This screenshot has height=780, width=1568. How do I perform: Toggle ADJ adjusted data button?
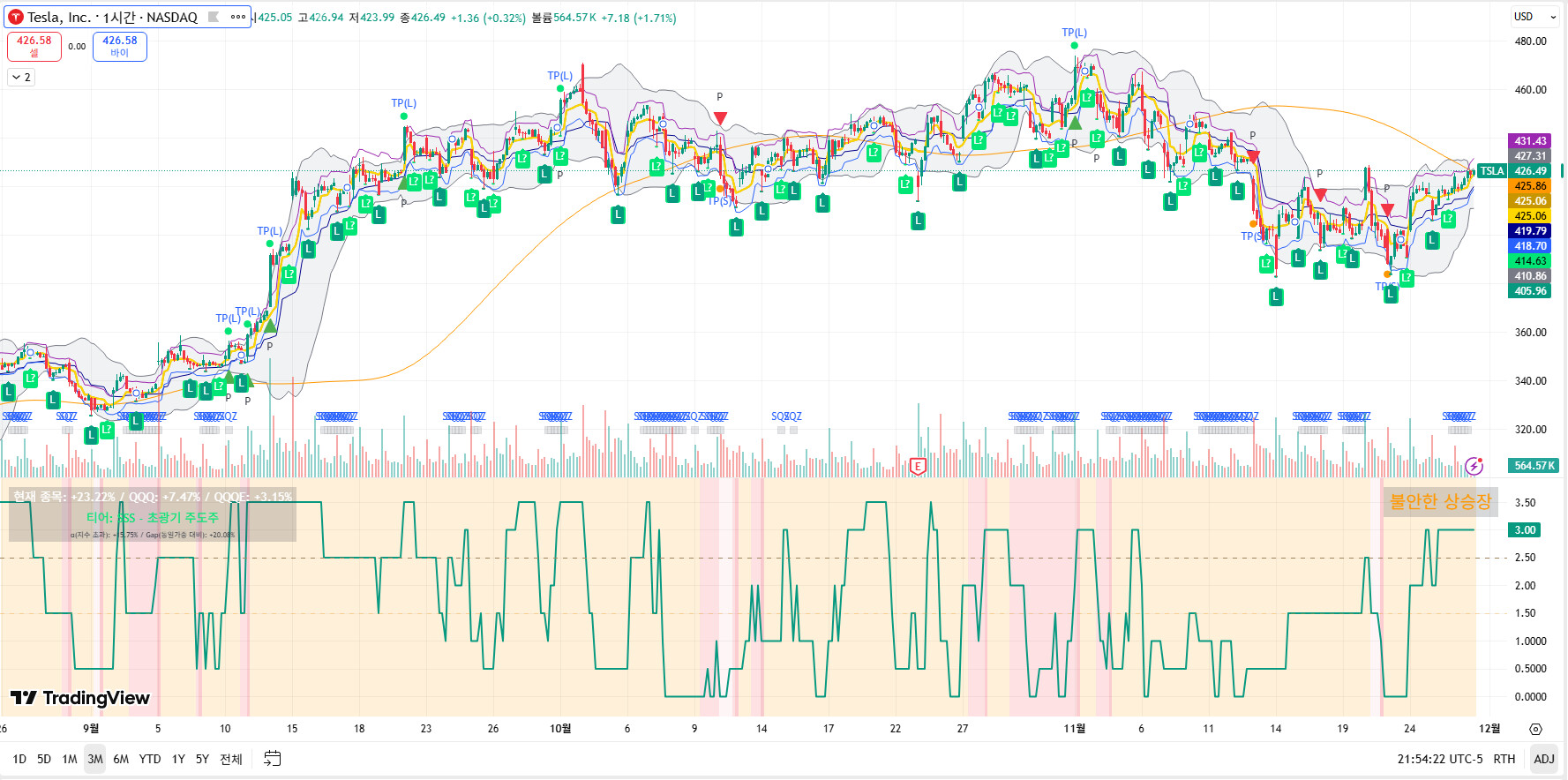pyautogui.click(x=1544, y=759)
